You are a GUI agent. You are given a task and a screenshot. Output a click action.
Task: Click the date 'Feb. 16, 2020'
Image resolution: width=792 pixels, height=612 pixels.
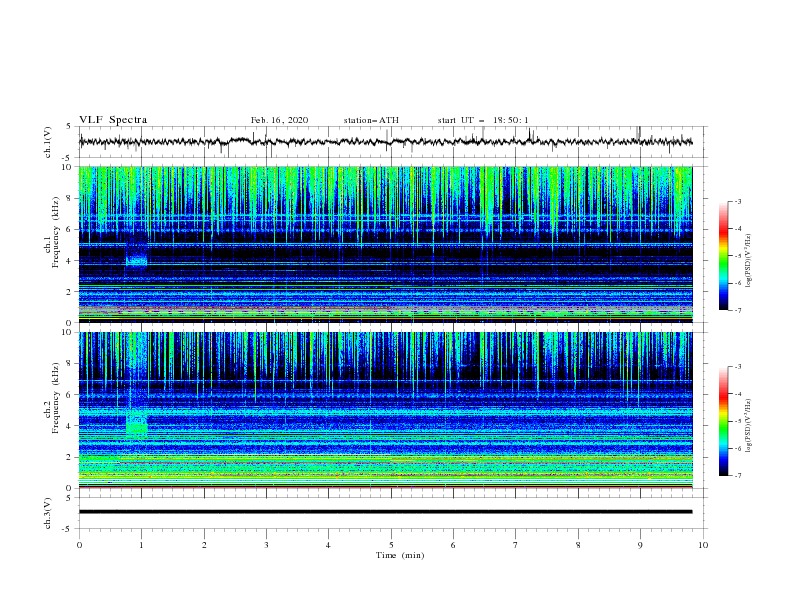pos(279,120)
